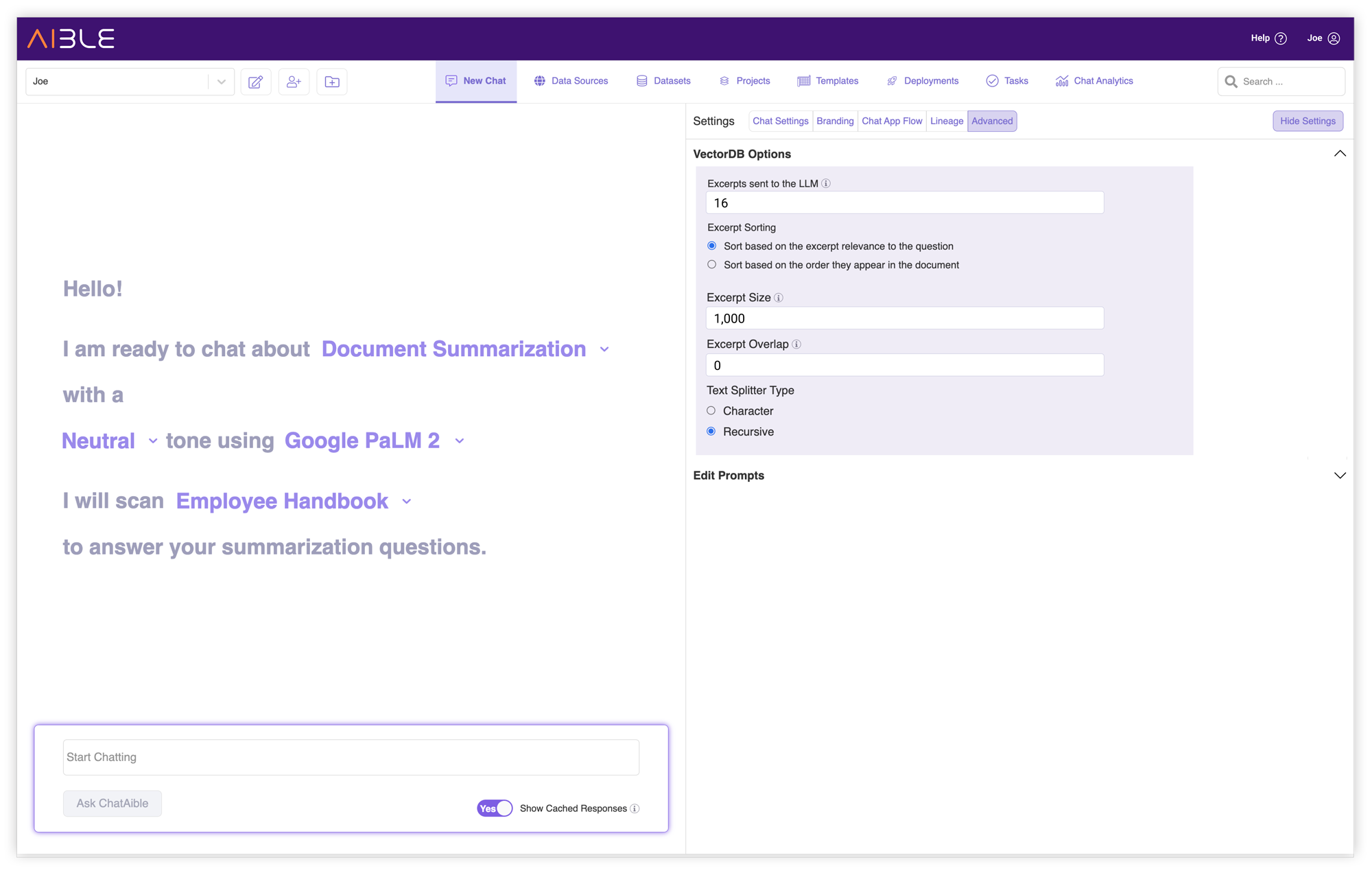This screenshot has height=875, width=1372.
Task: Click the Excerpt Overlap info icon
Action: click(x=796, y=345)
